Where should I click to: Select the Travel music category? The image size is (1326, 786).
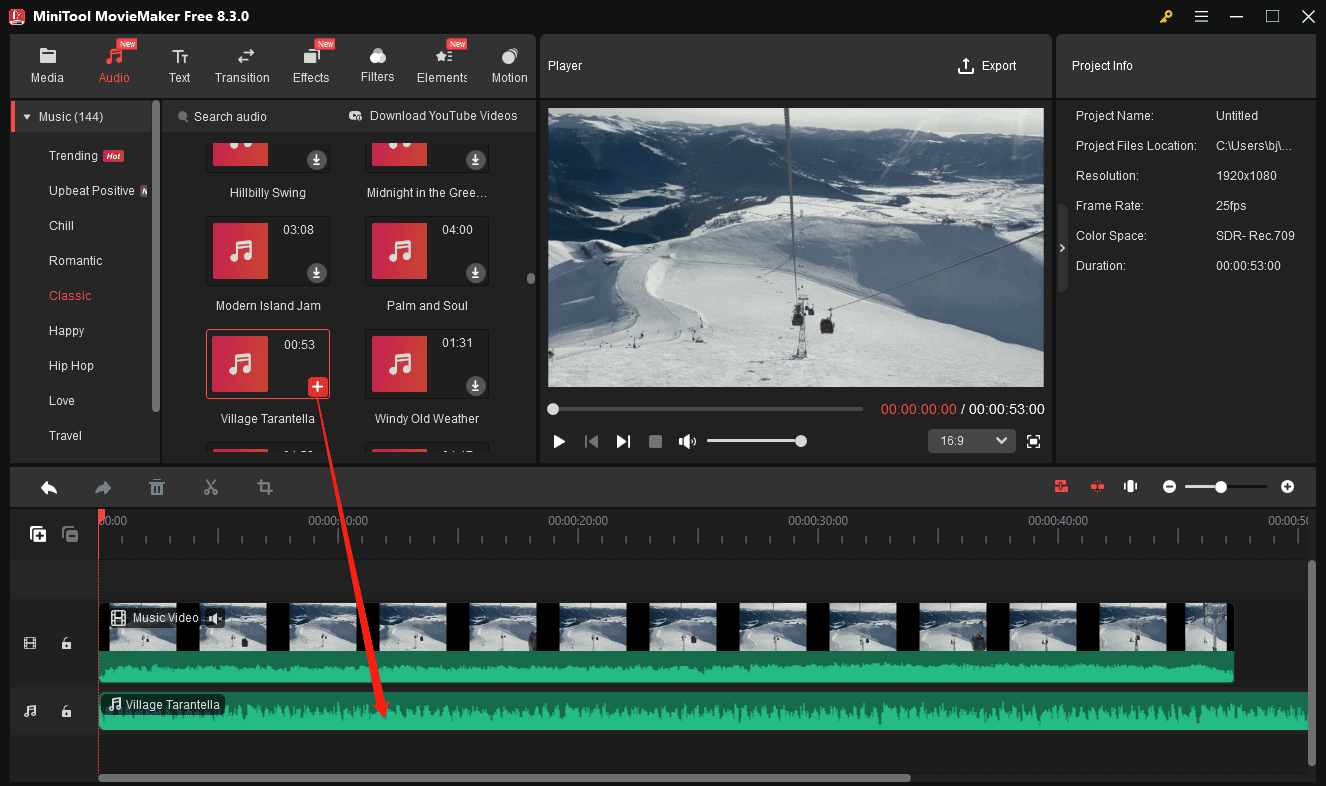65,436
